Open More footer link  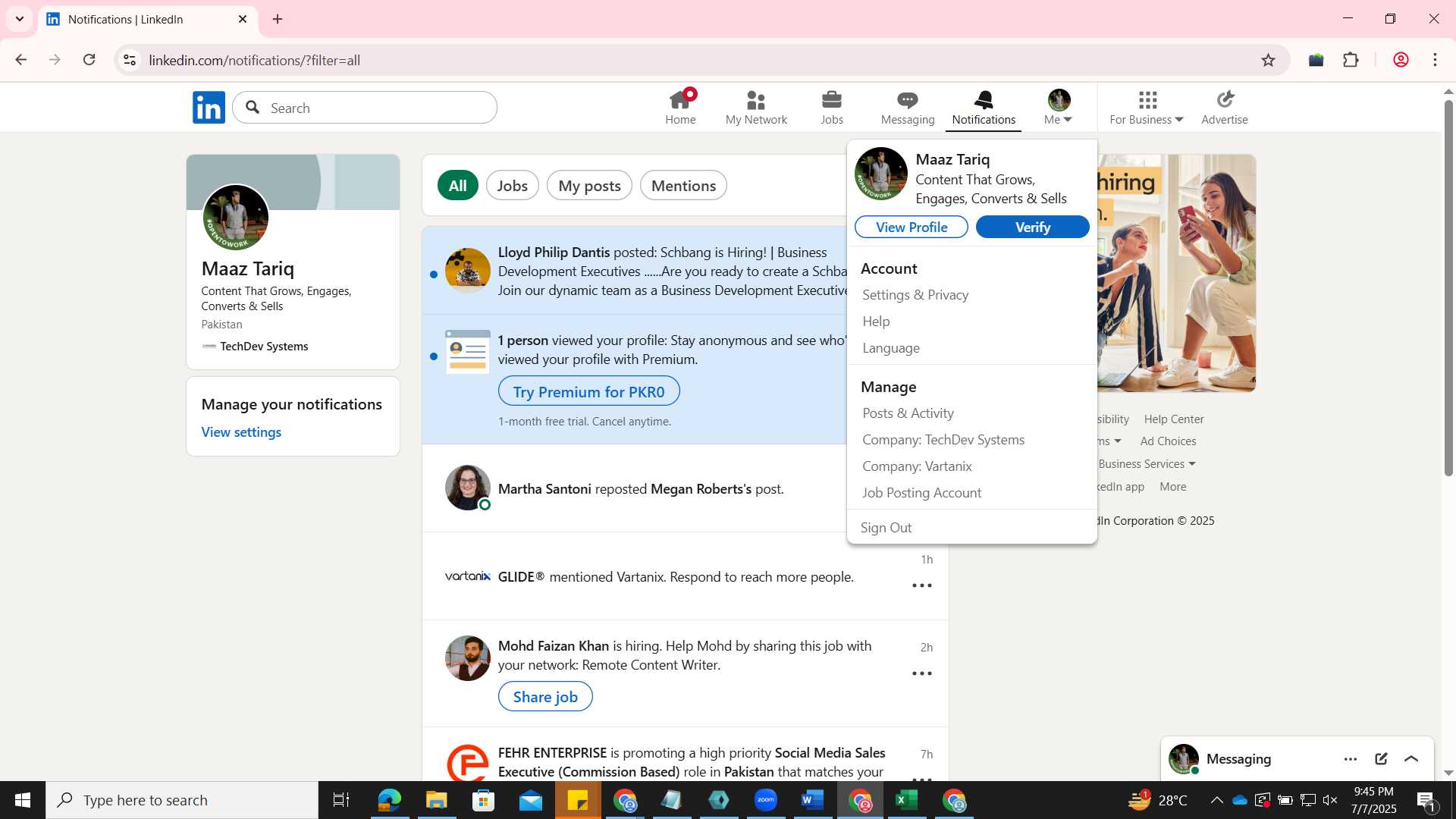pyautogui.click(x=1172, y=487)
